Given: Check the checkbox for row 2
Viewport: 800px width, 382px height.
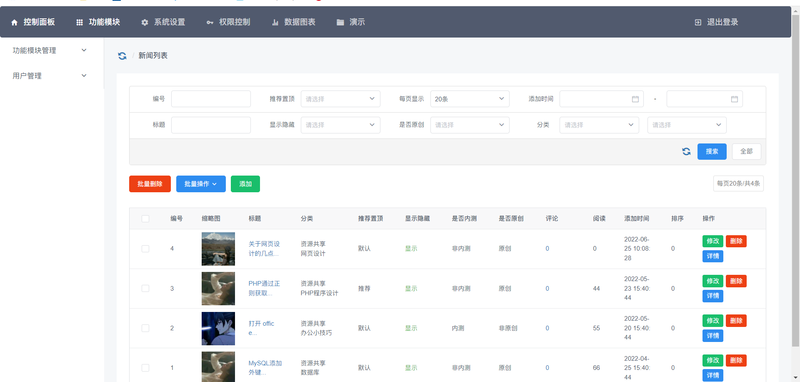Looking at the screenshot, I should (145, 328).
